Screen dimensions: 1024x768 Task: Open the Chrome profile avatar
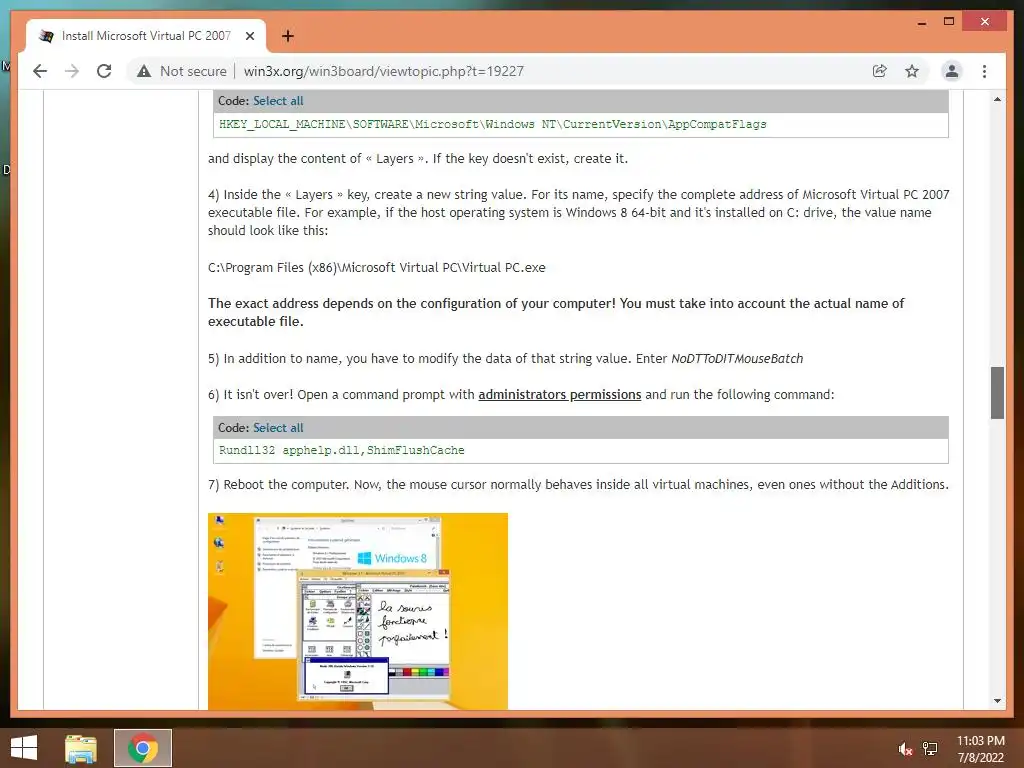coord(952,71)
